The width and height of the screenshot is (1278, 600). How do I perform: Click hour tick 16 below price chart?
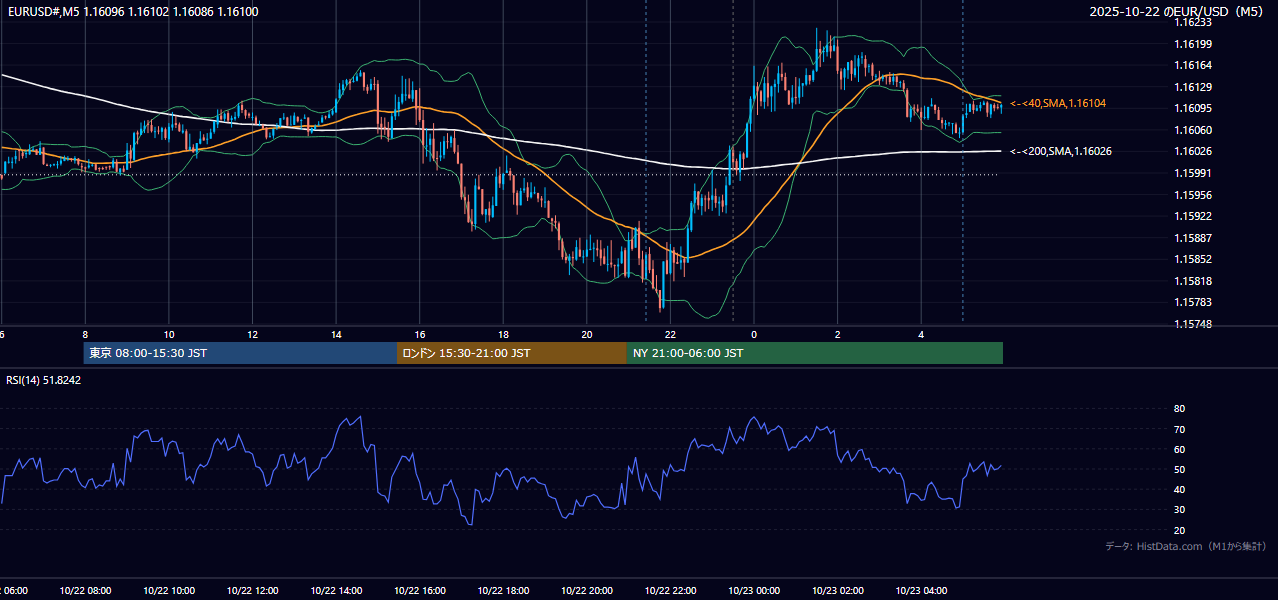420,335
